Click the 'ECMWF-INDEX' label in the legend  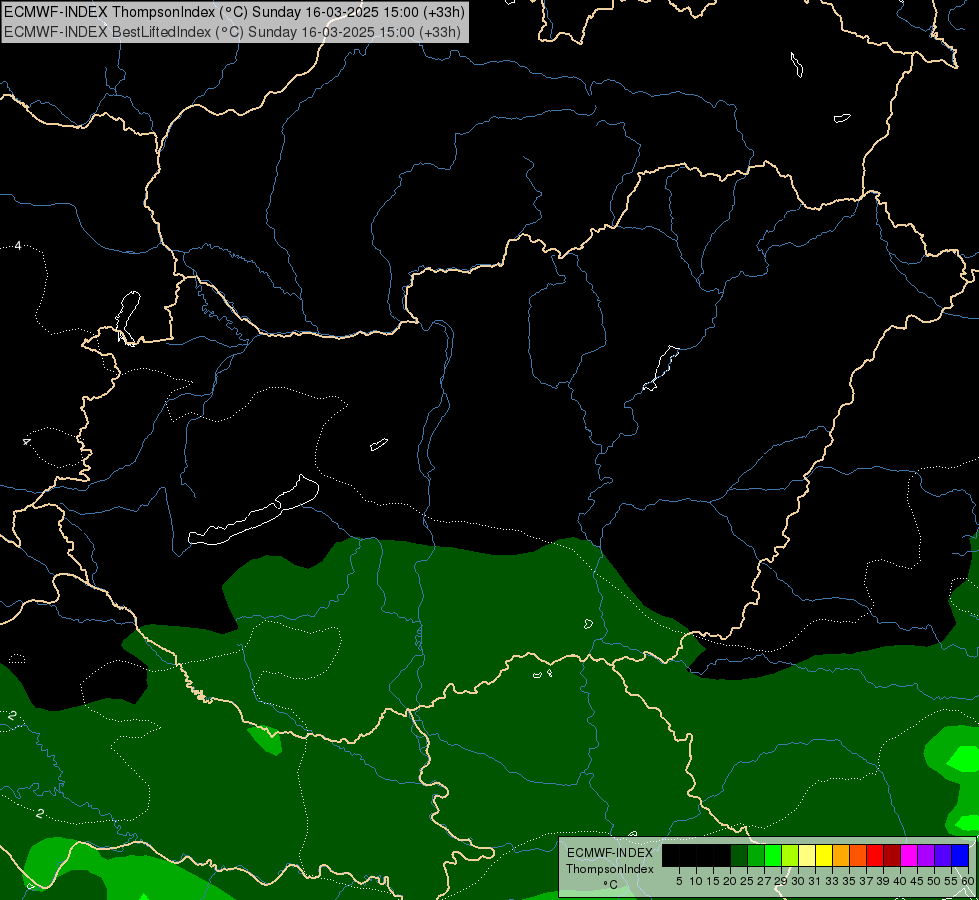point(609,853)
